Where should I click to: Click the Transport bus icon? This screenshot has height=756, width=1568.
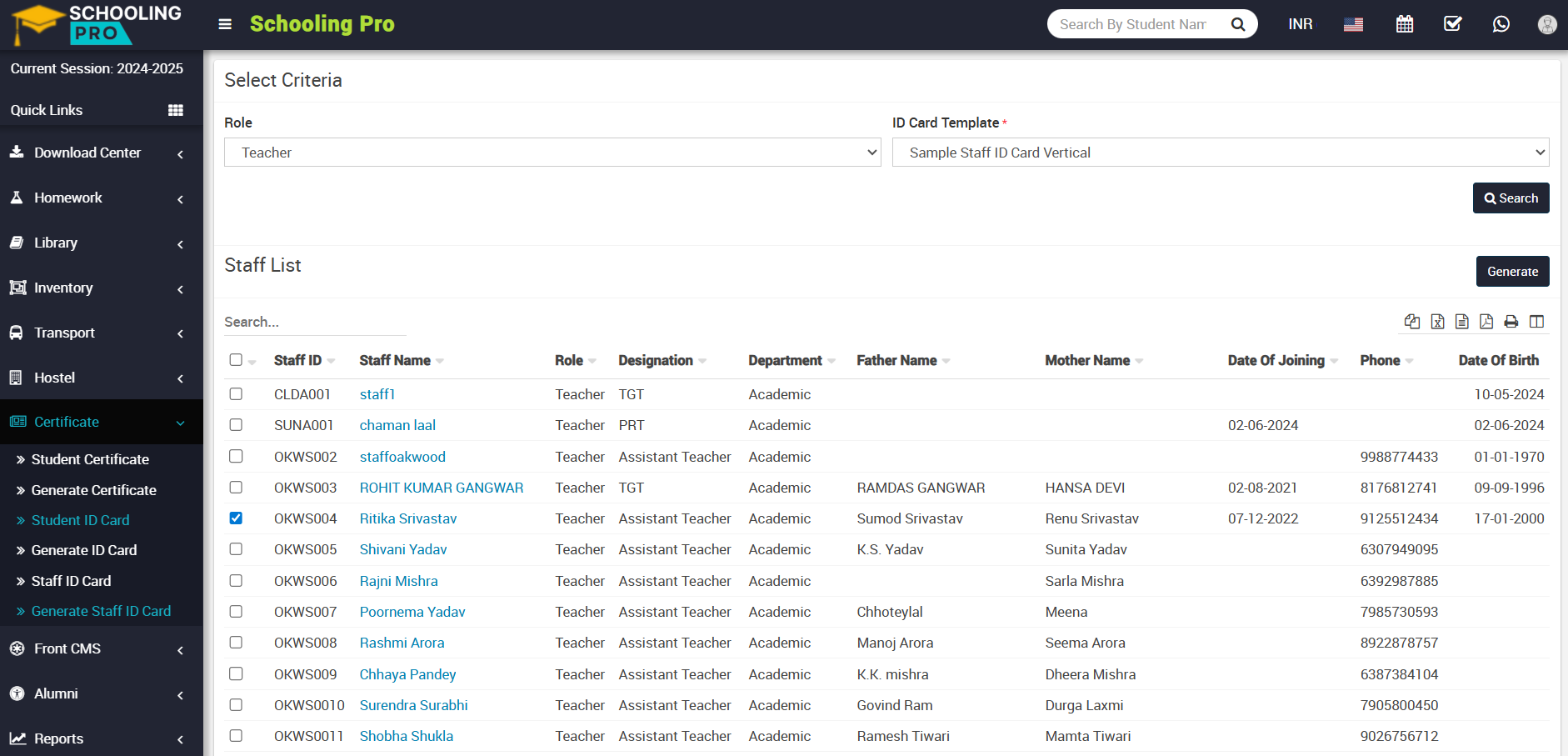pos(17,333)
